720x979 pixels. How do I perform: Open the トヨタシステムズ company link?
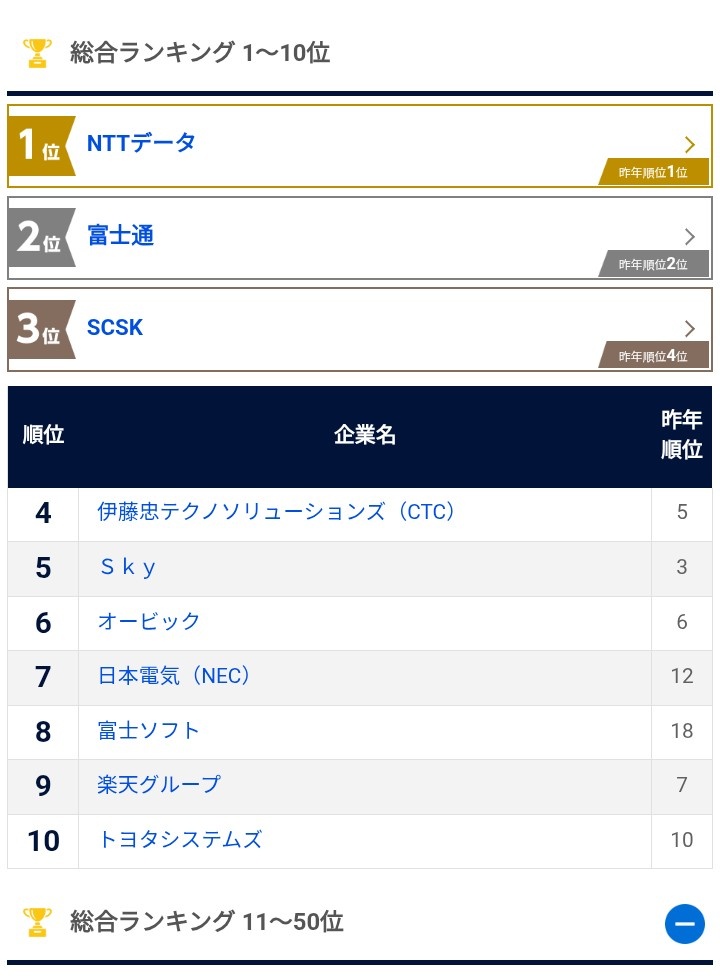(x=180, y=840)
